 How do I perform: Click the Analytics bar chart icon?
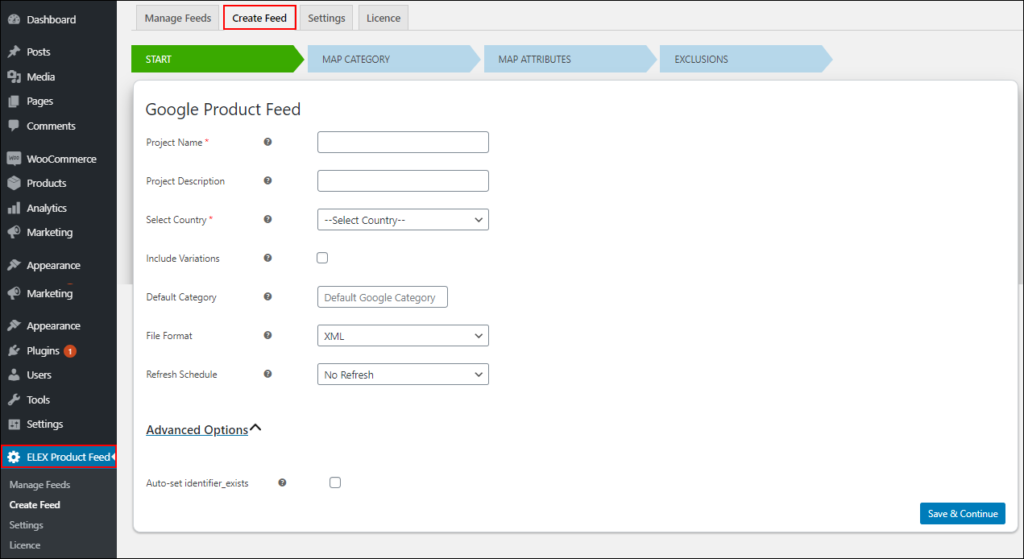[x=14, y=208]
